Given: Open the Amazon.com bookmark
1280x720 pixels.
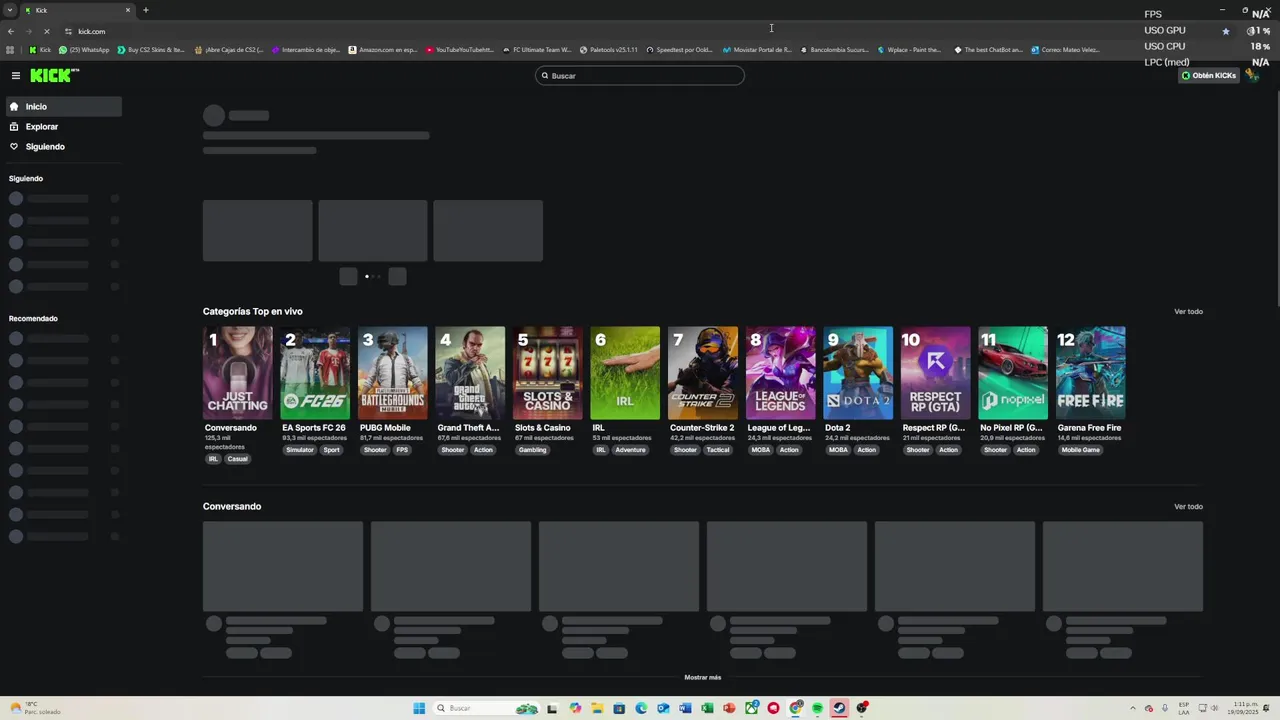Looking at the screenshot, I should (383, 50).
